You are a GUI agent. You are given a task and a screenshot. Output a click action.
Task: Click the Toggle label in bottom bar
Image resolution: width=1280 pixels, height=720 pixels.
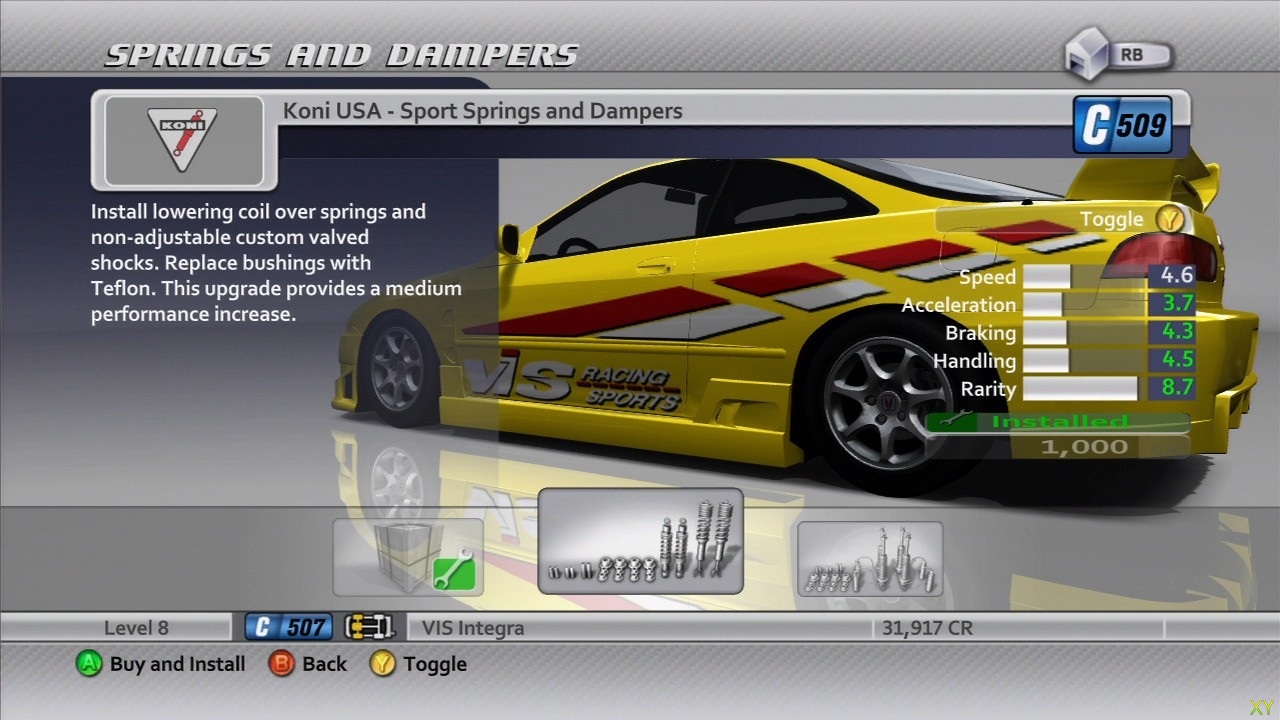435,664
